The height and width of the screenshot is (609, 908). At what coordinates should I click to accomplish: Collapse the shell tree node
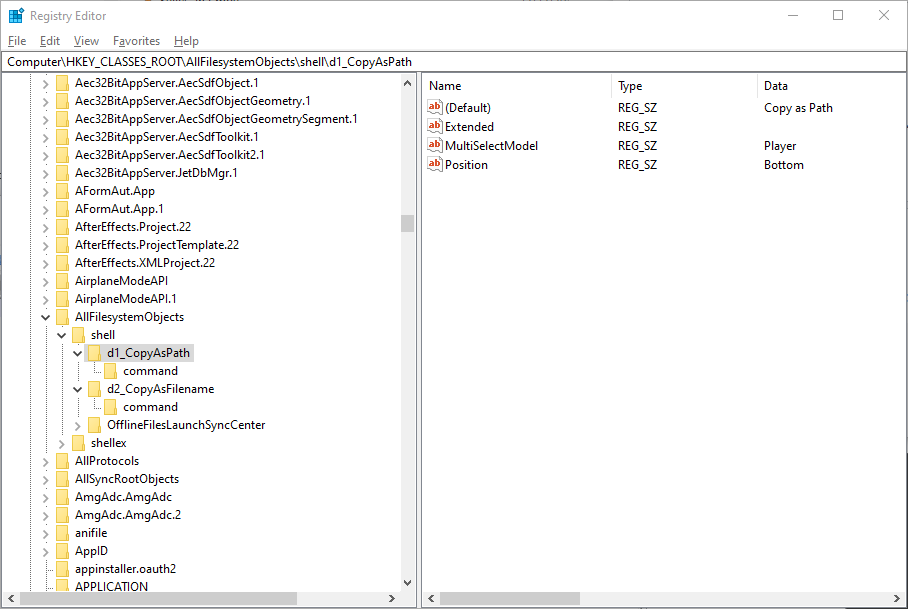[x=61, y=335]
